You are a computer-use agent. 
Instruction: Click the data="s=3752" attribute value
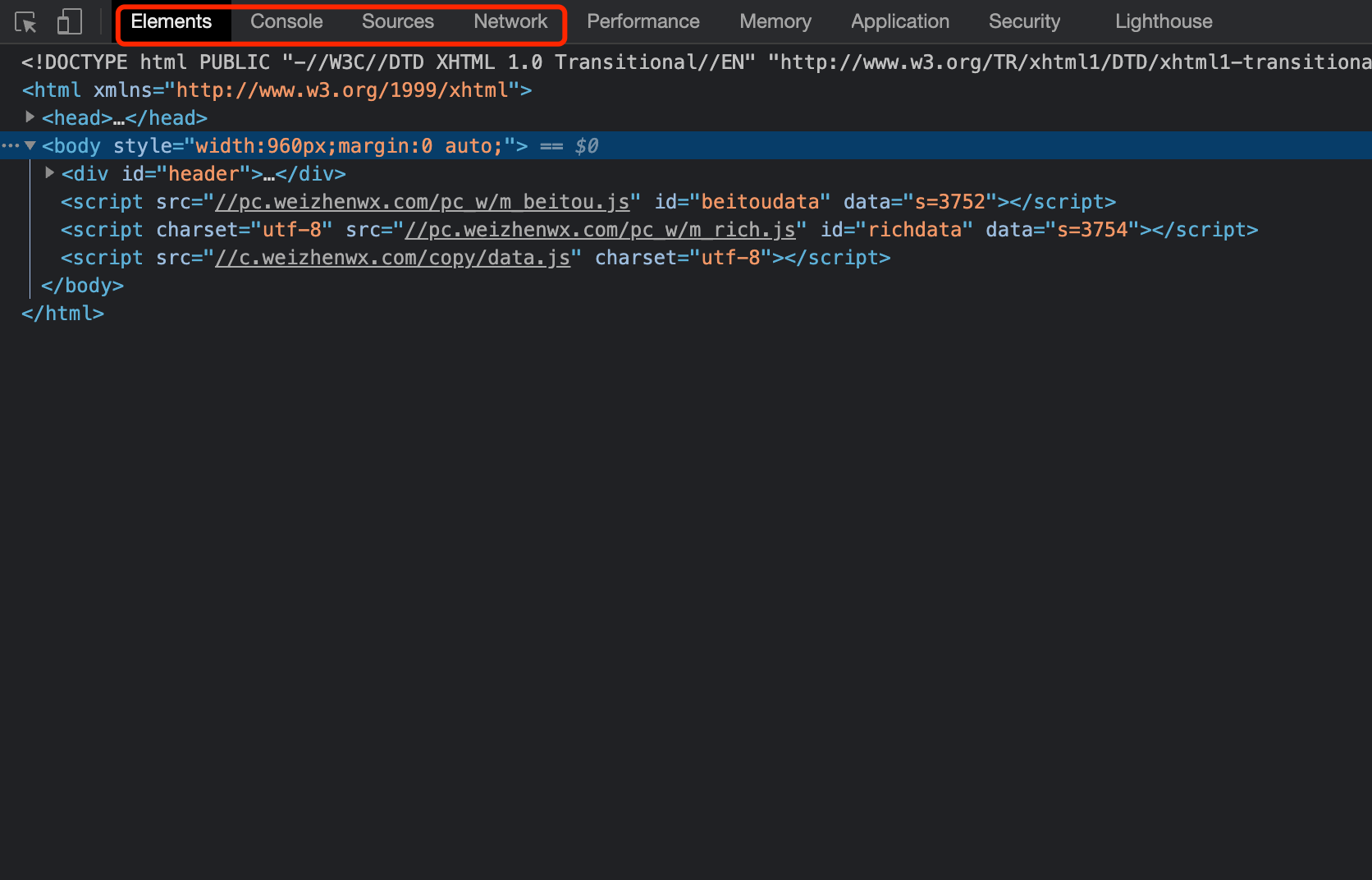[950, 202]
